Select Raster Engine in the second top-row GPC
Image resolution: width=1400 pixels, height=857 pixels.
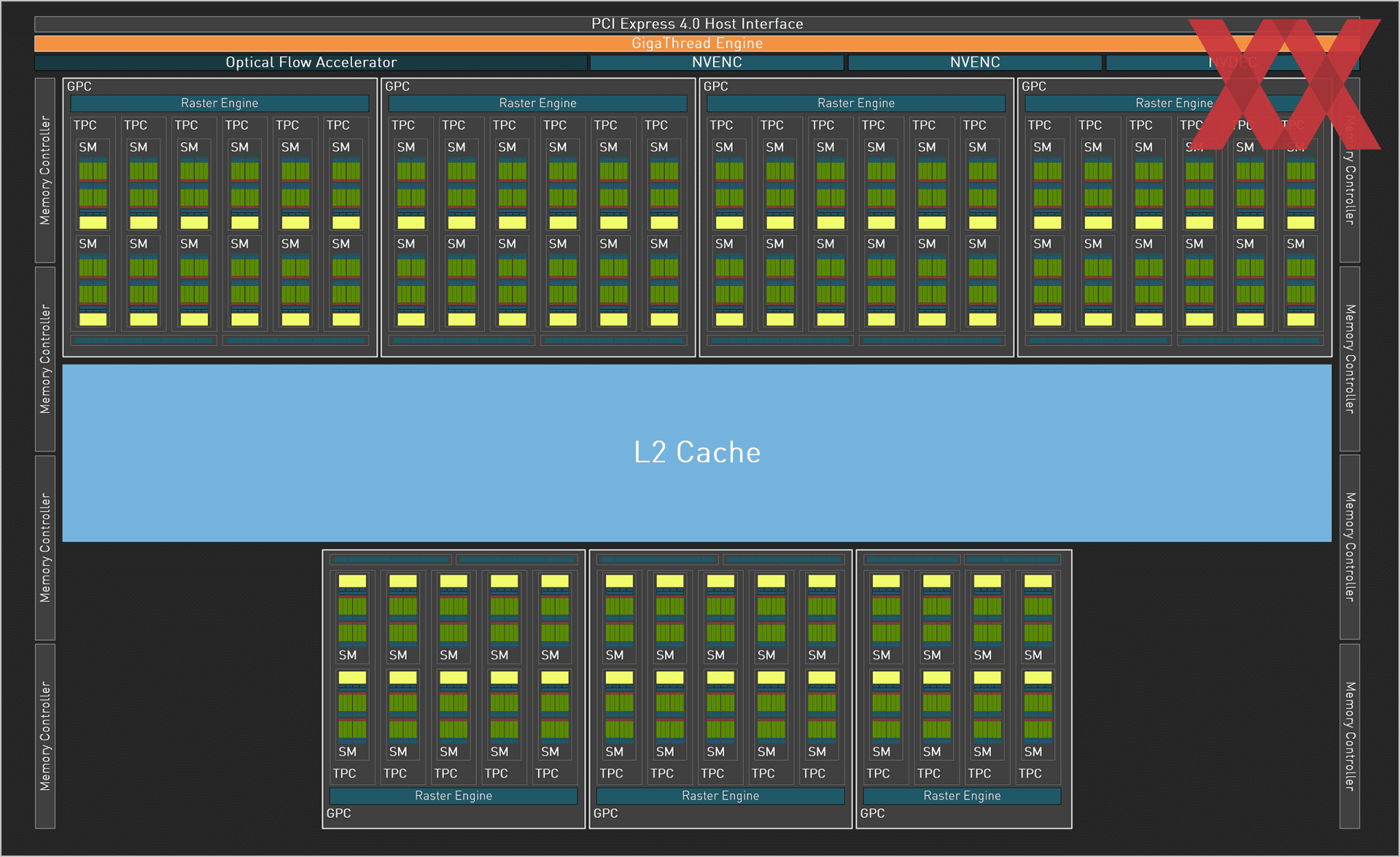point(537,104)
